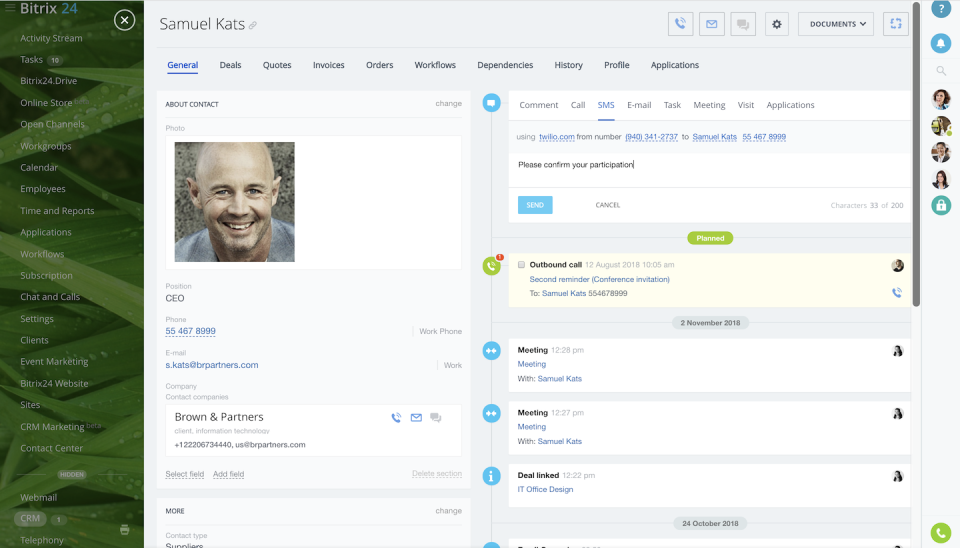This screenshot has height=548, width=960.
Task: Open the Documents dropdown
Action: pyautogui.click(x=836, y=24)
